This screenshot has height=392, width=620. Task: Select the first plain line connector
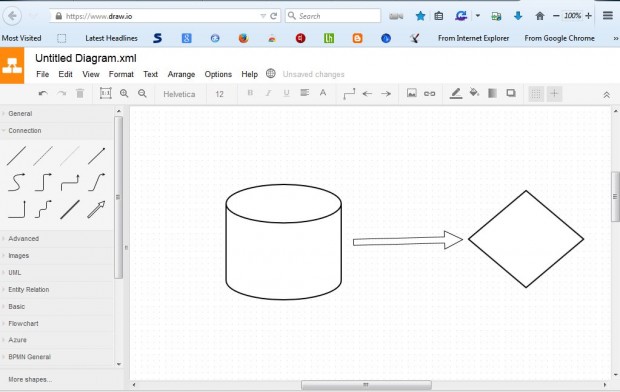click(16, 156)
